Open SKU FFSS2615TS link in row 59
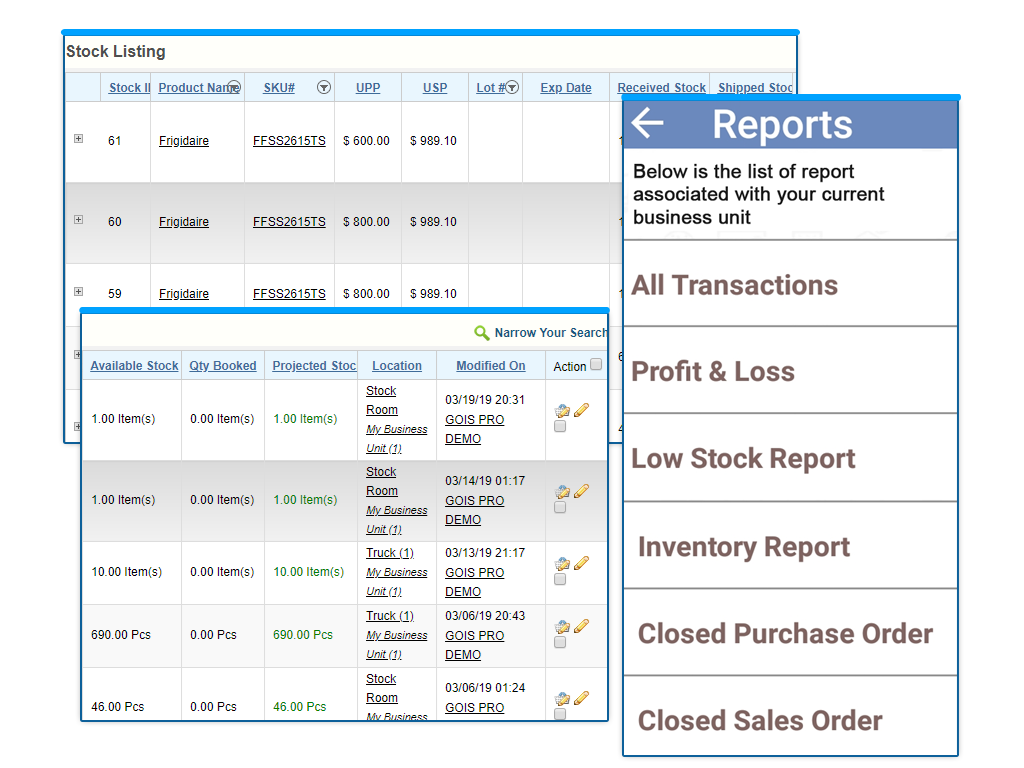The width and height of the screenshot is (1024, 768). (x=289, y=293)
